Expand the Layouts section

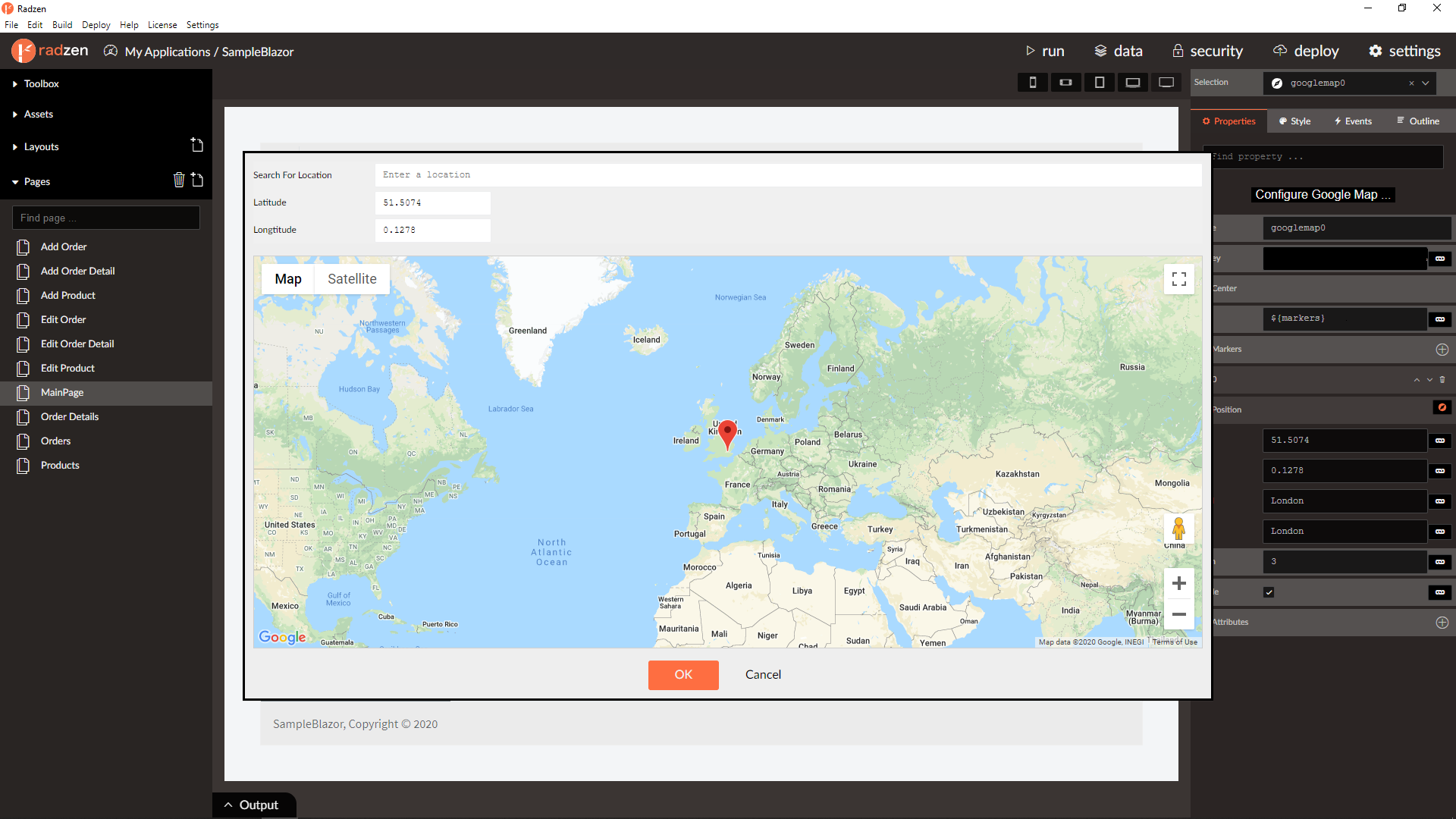(x=41, y=146)
